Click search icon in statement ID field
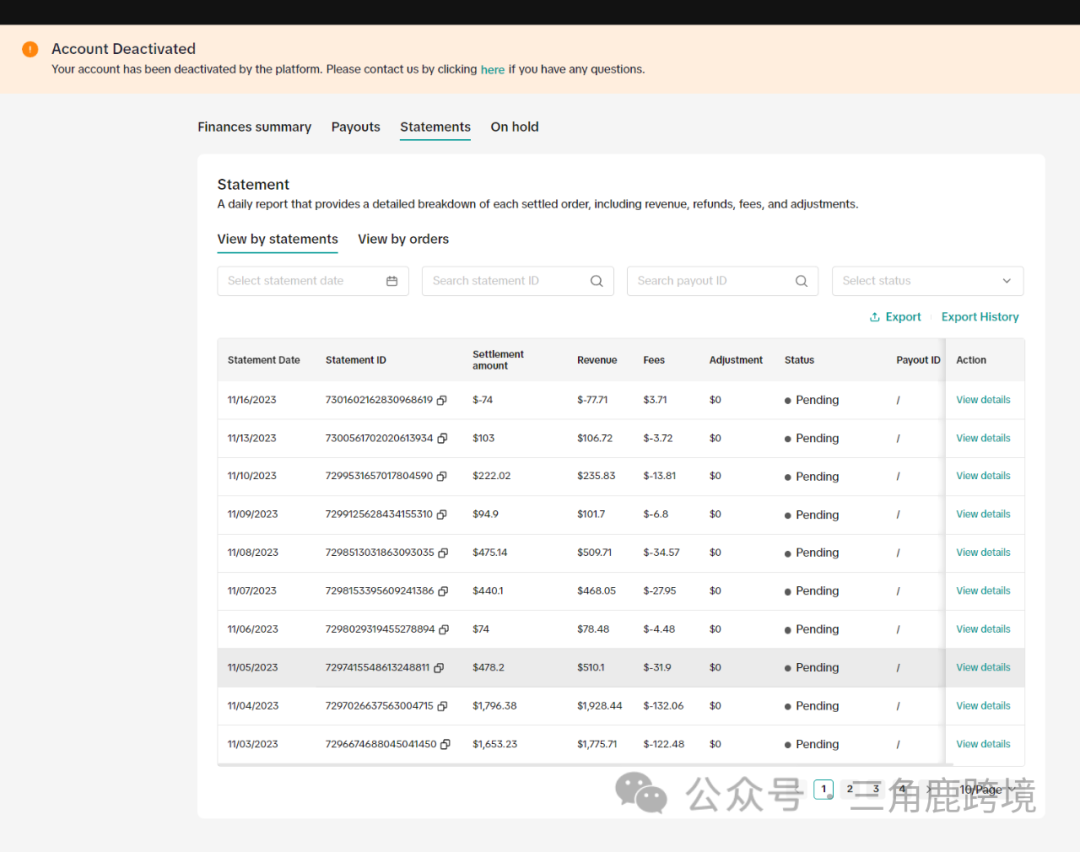 596,281
